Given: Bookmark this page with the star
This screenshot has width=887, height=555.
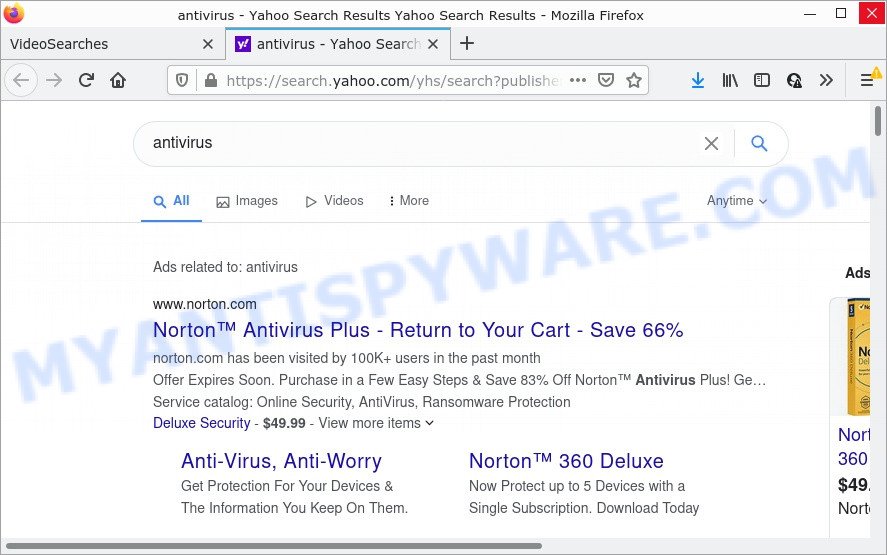Looking at the screenshot, I should coord(634,80).
